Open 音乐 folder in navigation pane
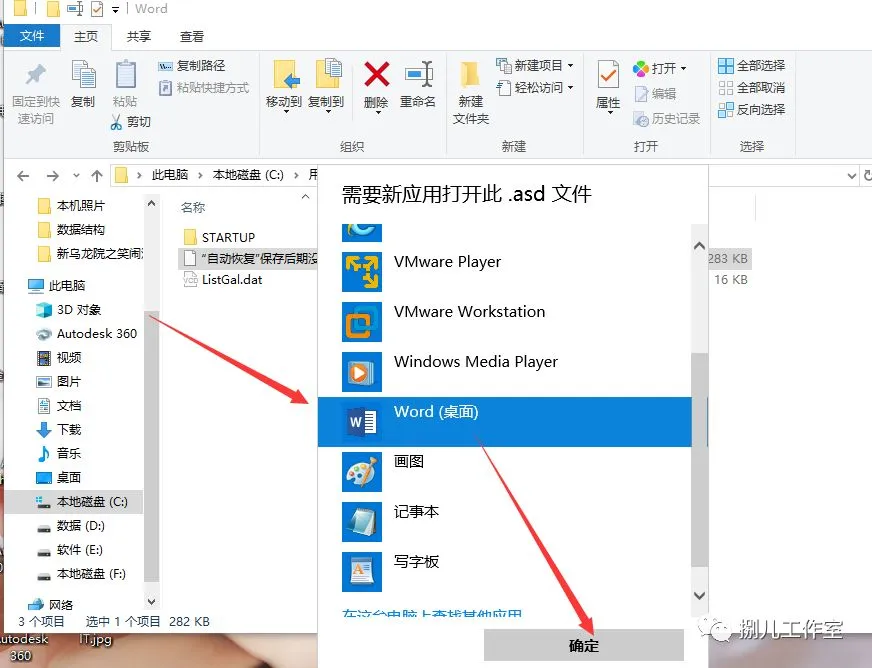872x668 pixels. point(59,453)
